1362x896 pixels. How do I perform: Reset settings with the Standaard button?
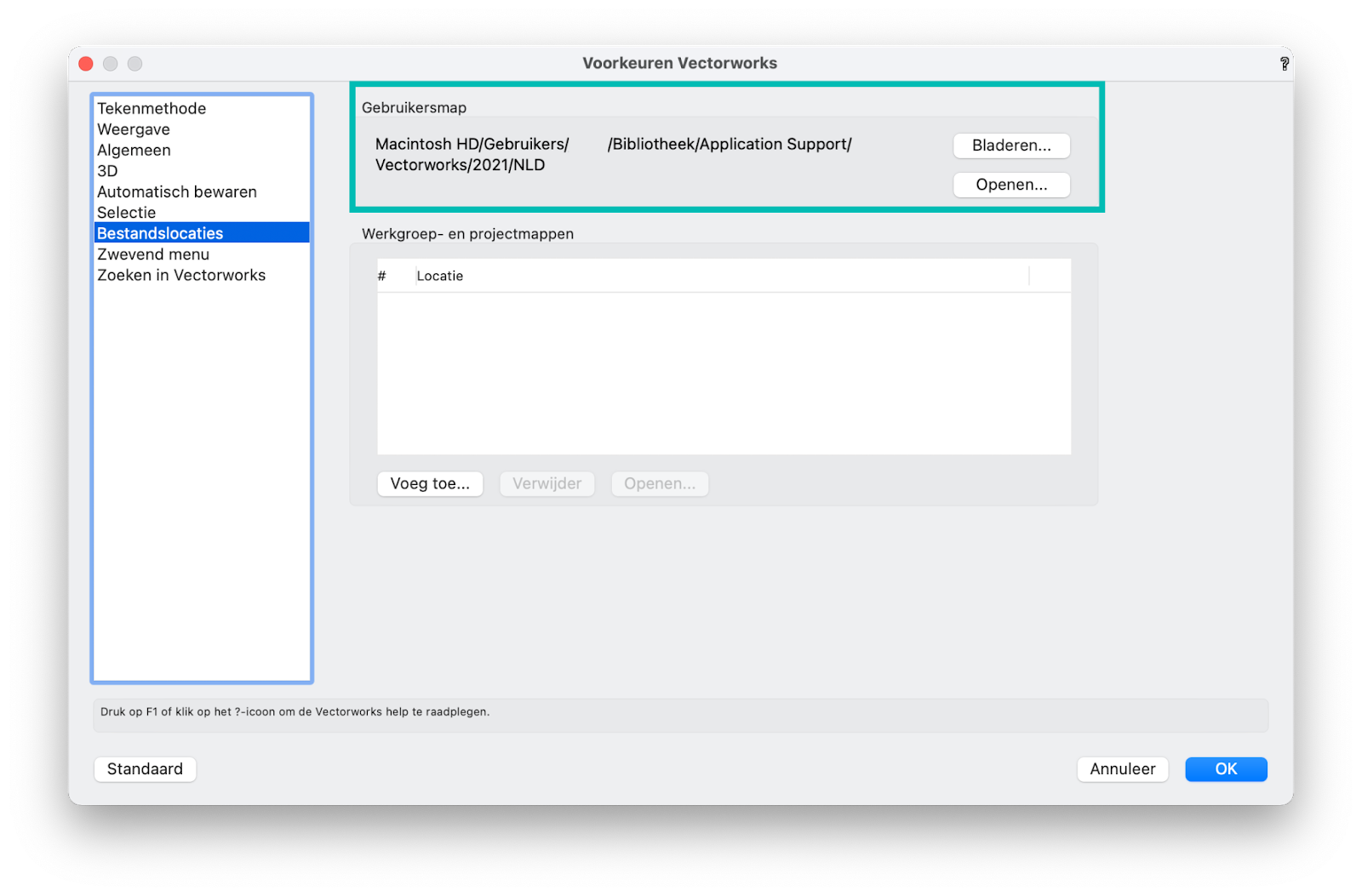click(145, 769)
